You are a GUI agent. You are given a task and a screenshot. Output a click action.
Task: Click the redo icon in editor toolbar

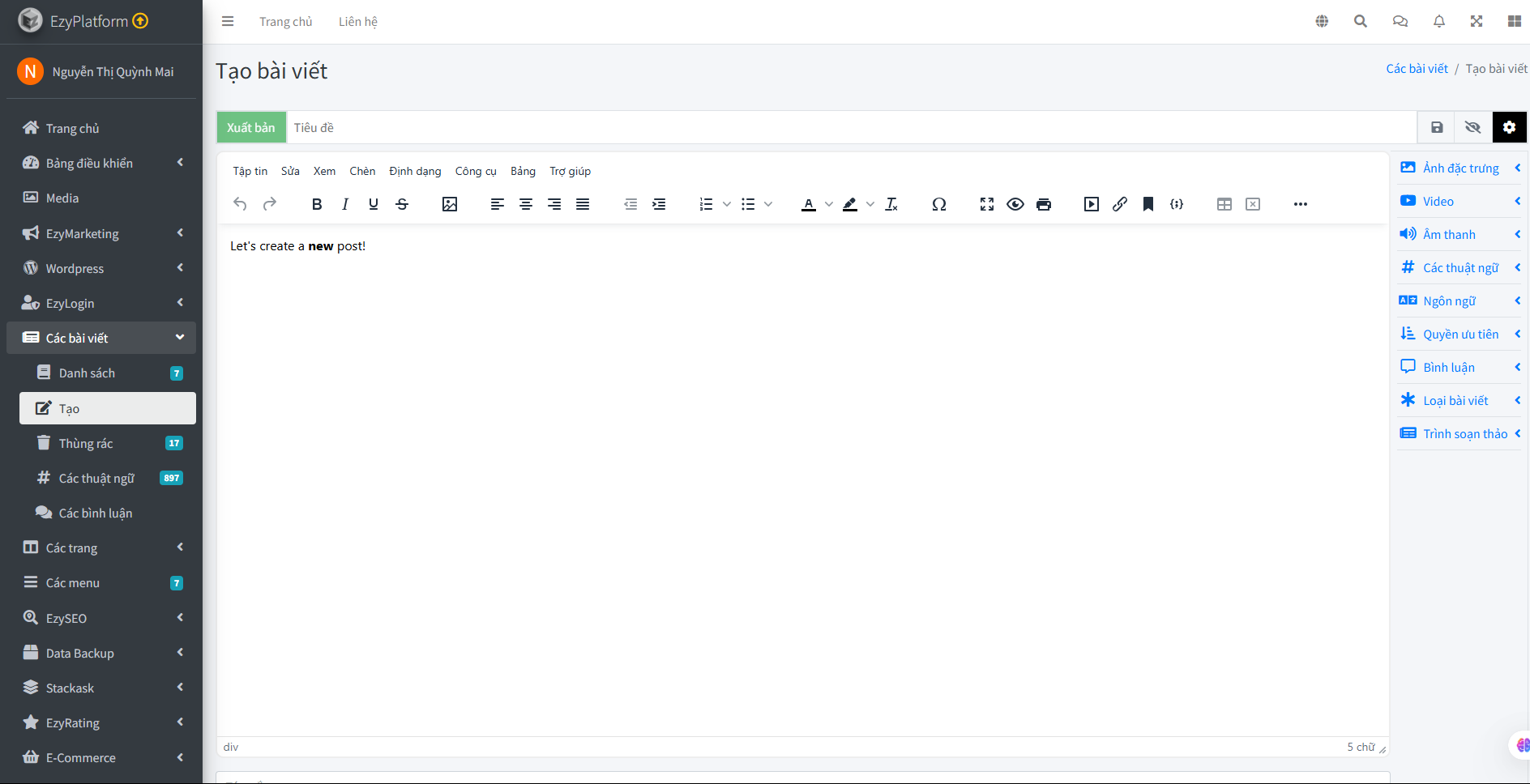(x=270, y=204)
